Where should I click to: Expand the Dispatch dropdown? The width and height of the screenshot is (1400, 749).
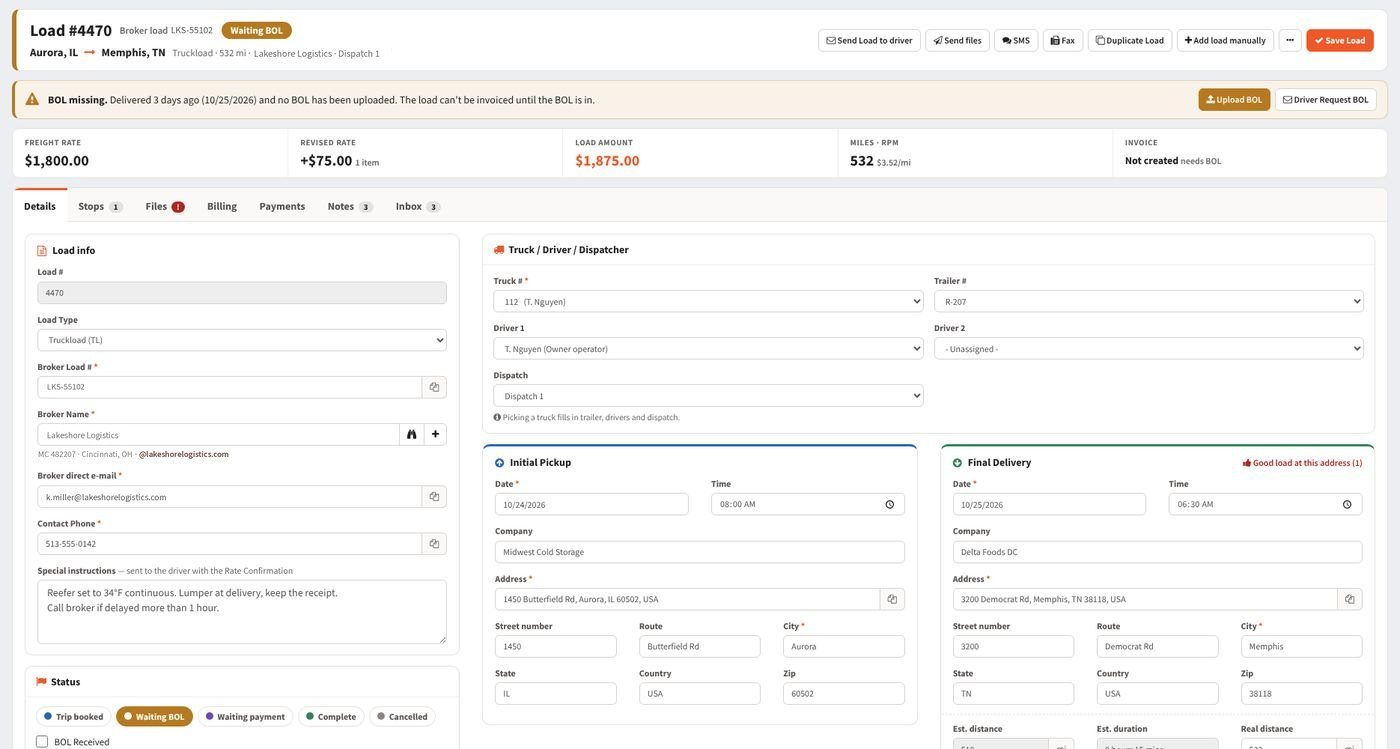[708, 396]
